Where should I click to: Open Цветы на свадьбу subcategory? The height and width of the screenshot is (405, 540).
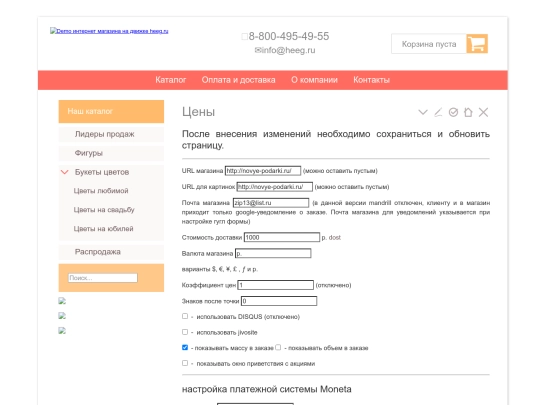point(104,210)
